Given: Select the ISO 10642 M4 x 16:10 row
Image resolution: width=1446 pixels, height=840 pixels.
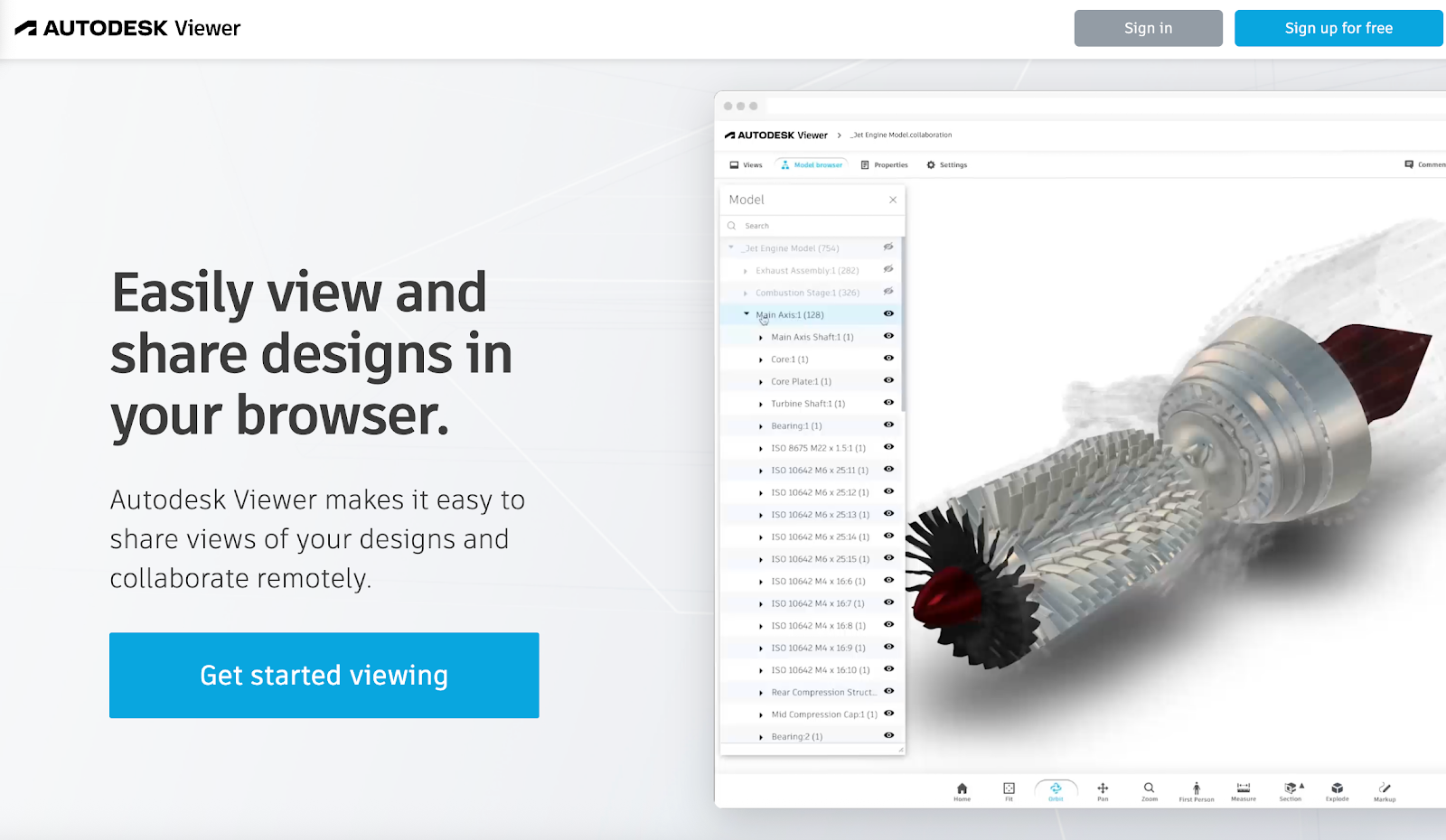Looking at the screenshot, I should pos(811,669).
